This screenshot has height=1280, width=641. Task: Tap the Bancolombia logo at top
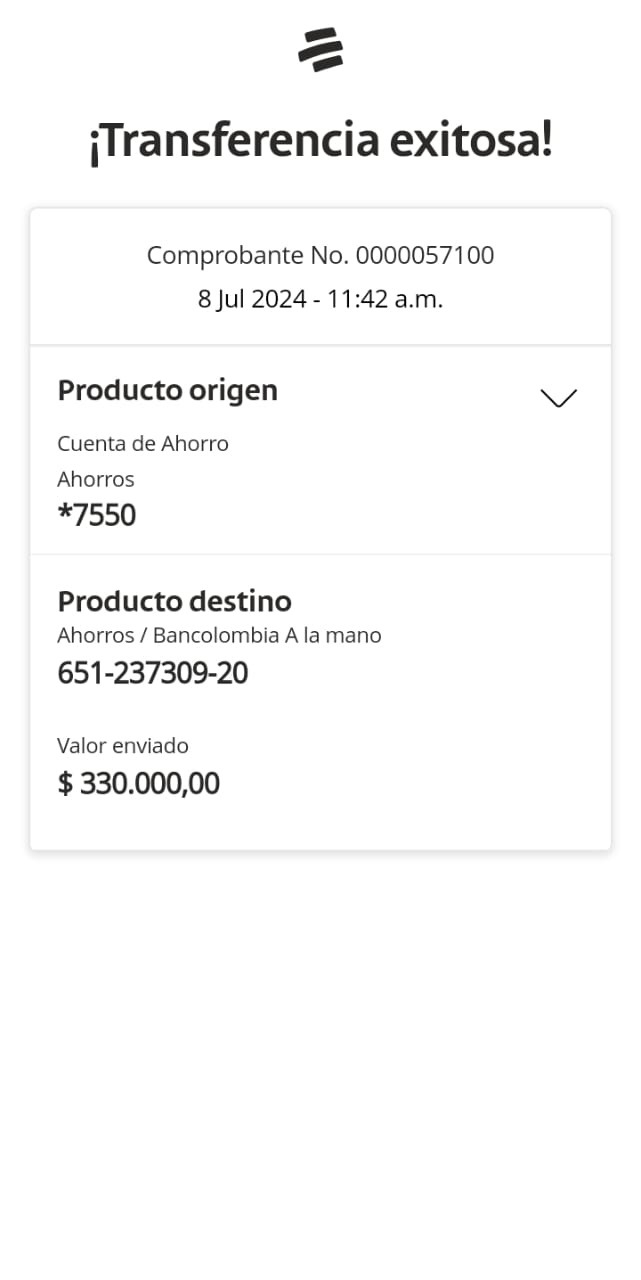(320, 50)
